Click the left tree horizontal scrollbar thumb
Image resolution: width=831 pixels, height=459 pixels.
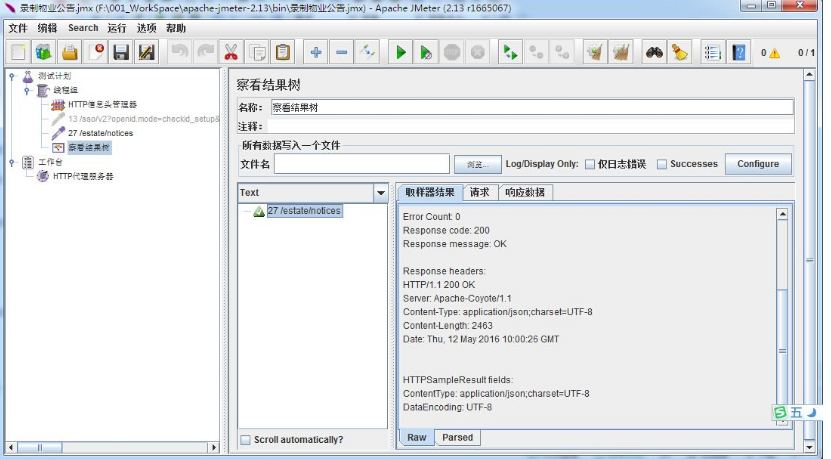[x=40, y=447]
